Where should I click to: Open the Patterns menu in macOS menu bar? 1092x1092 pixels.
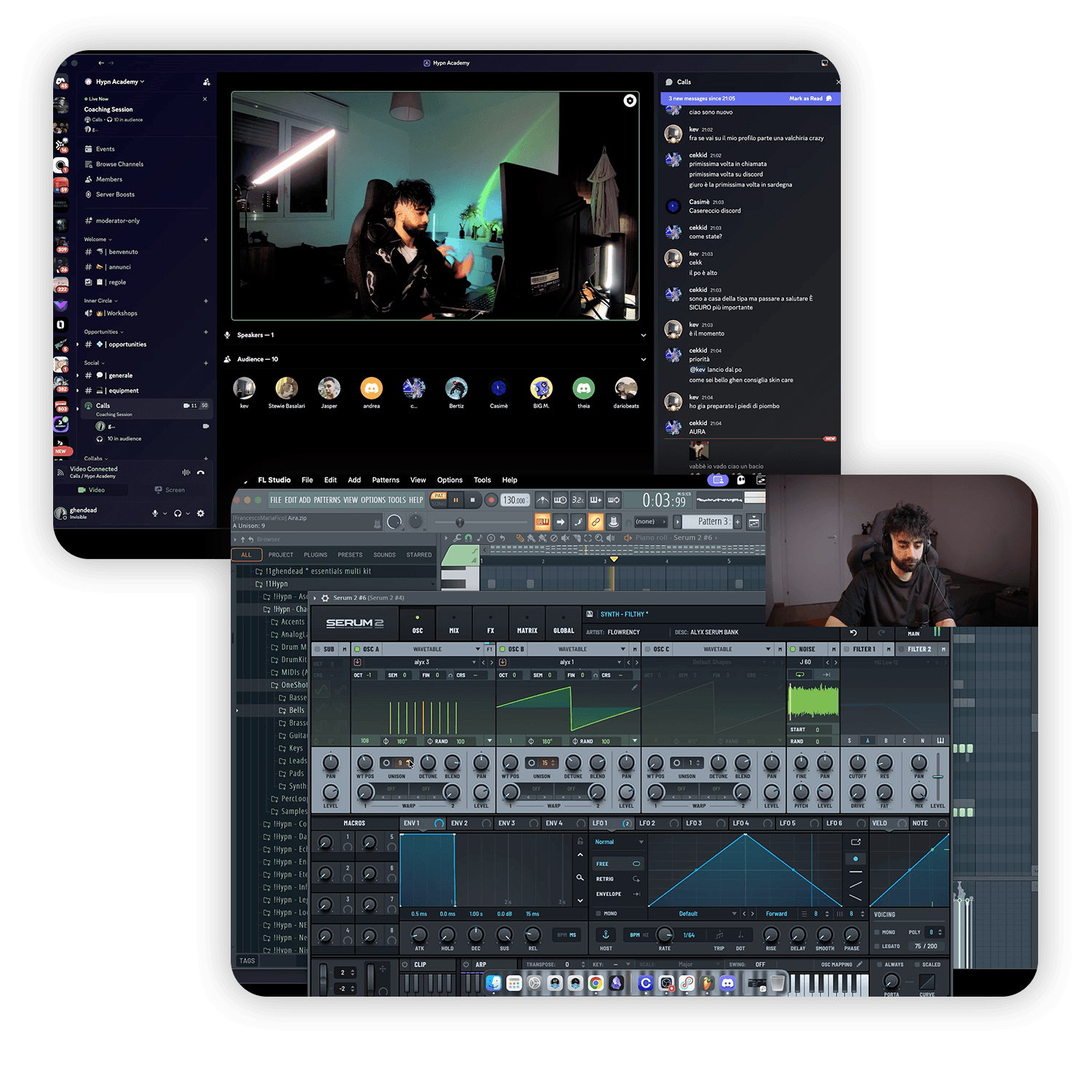[386, 480]
